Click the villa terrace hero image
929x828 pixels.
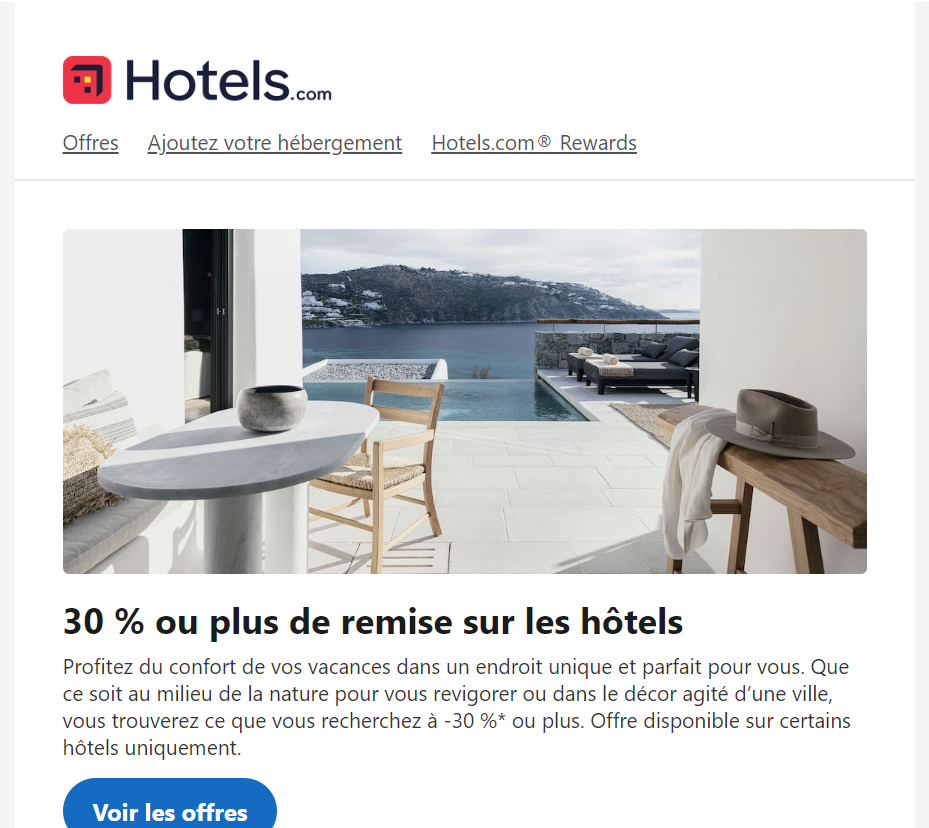(464, 401)
